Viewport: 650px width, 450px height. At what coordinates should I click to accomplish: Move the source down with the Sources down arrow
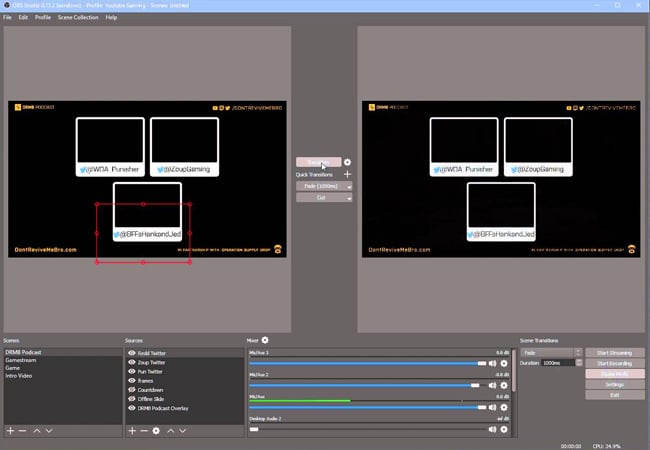pyautogui.click(x=182, y=431)
